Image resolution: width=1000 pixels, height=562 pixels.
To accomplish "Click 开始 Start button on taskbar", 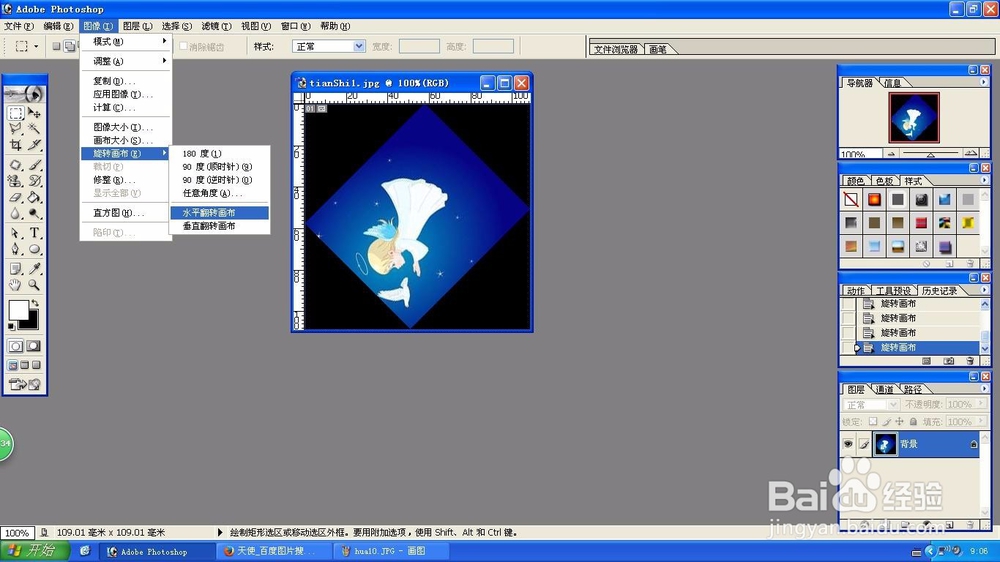I will tap(36, 551).
